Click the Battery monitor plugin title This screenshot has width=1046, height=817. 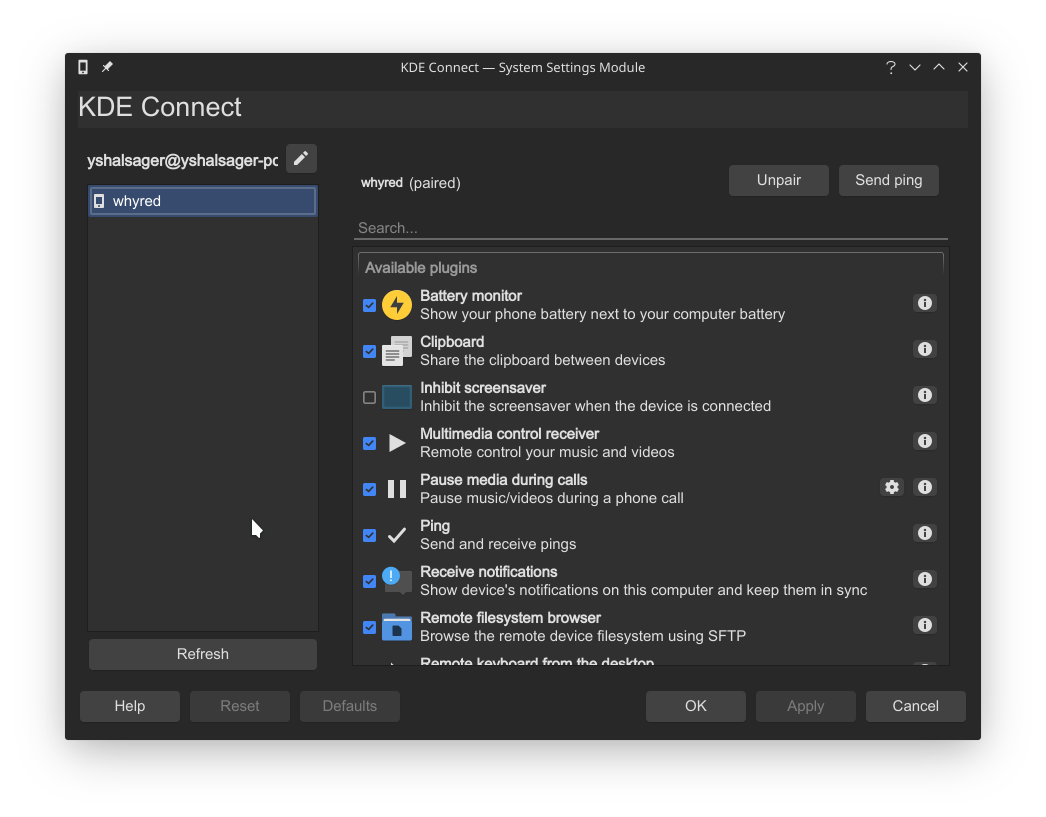471,296
